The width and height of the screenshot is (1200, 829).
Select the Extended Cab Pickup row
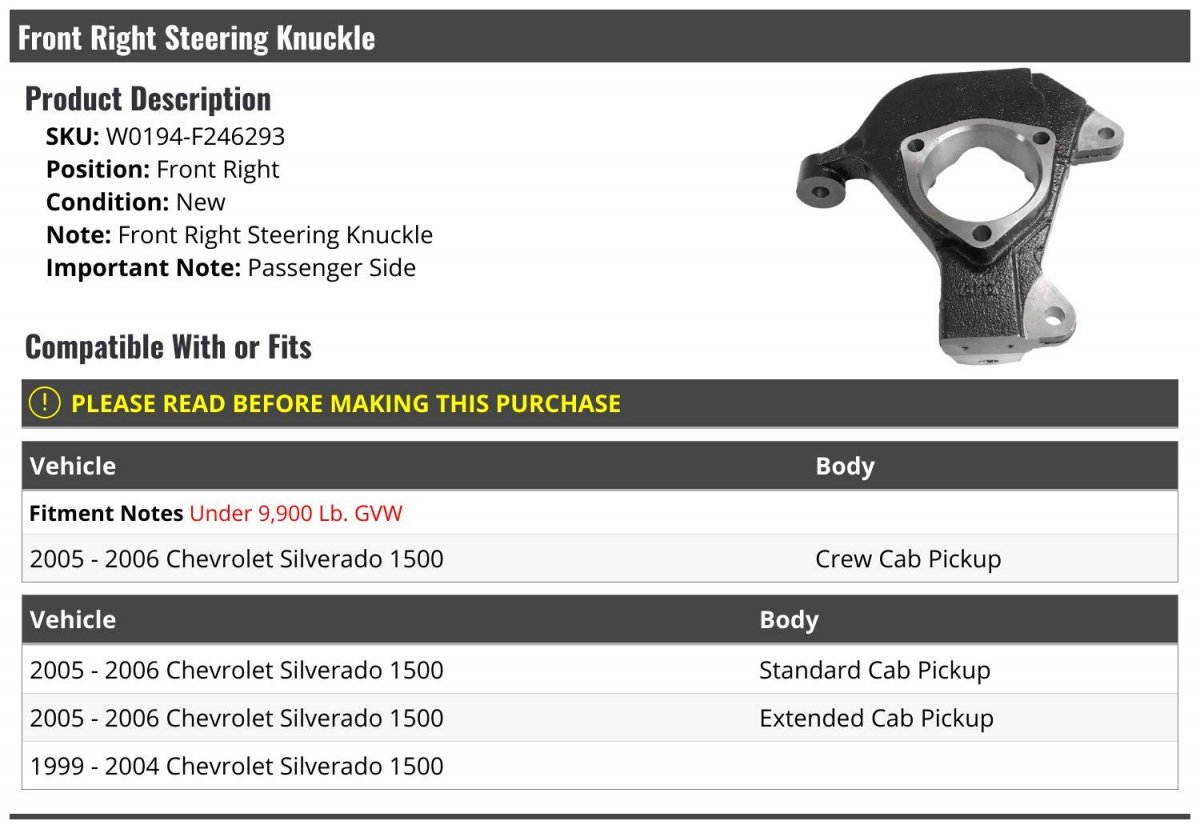[600, 717]
